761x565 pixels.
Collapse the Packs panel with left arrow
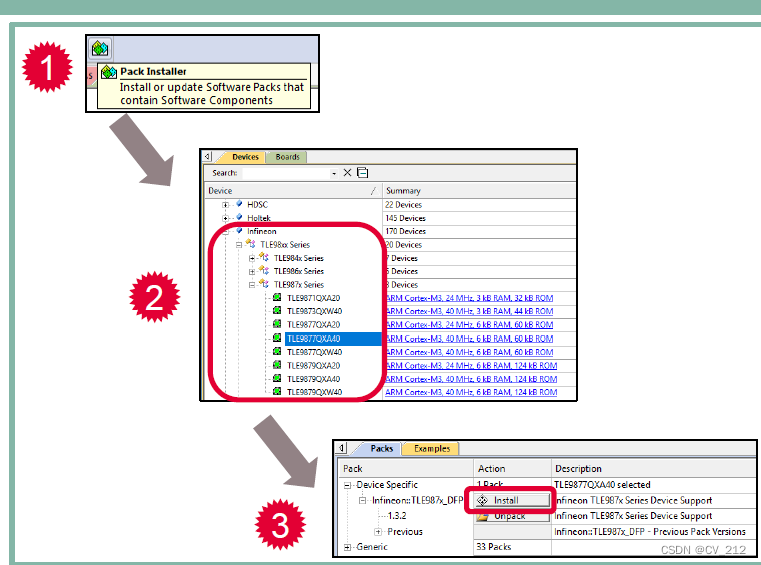(342, 448)
